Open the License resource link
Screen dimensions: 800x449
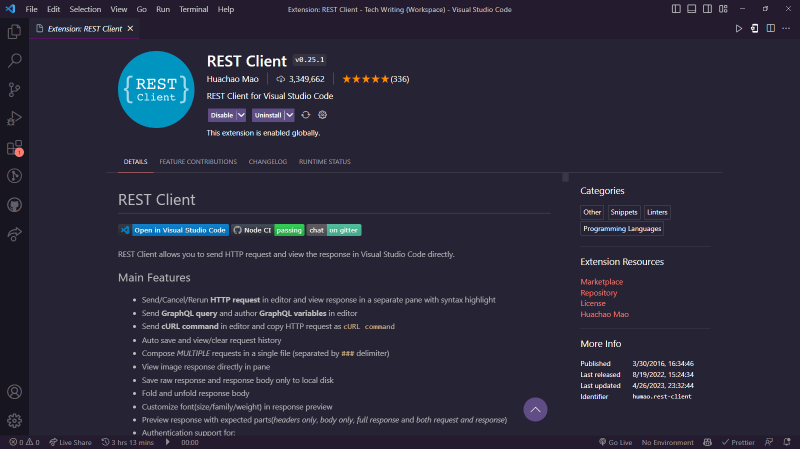[593, 303]
